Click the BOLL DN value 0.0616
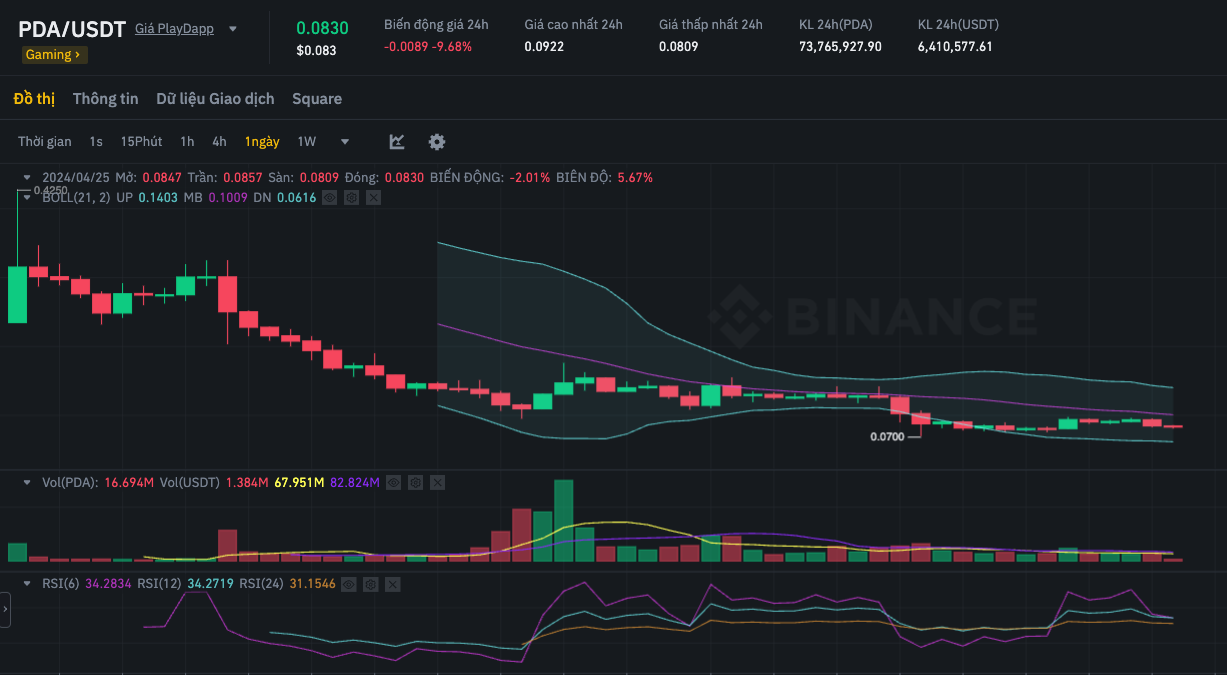Viewport: 1227px width, 675px height. (x=296, y=198)
